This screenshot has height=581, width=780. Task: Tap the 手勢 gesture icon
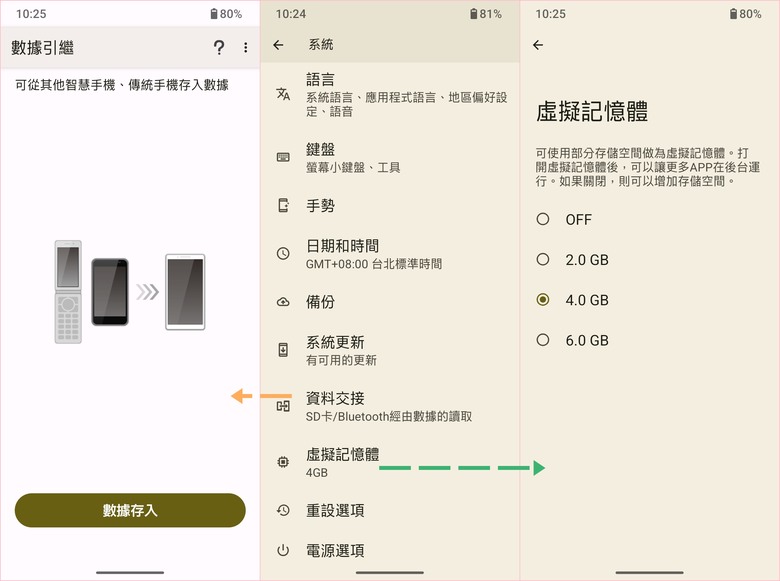point(283,205)
